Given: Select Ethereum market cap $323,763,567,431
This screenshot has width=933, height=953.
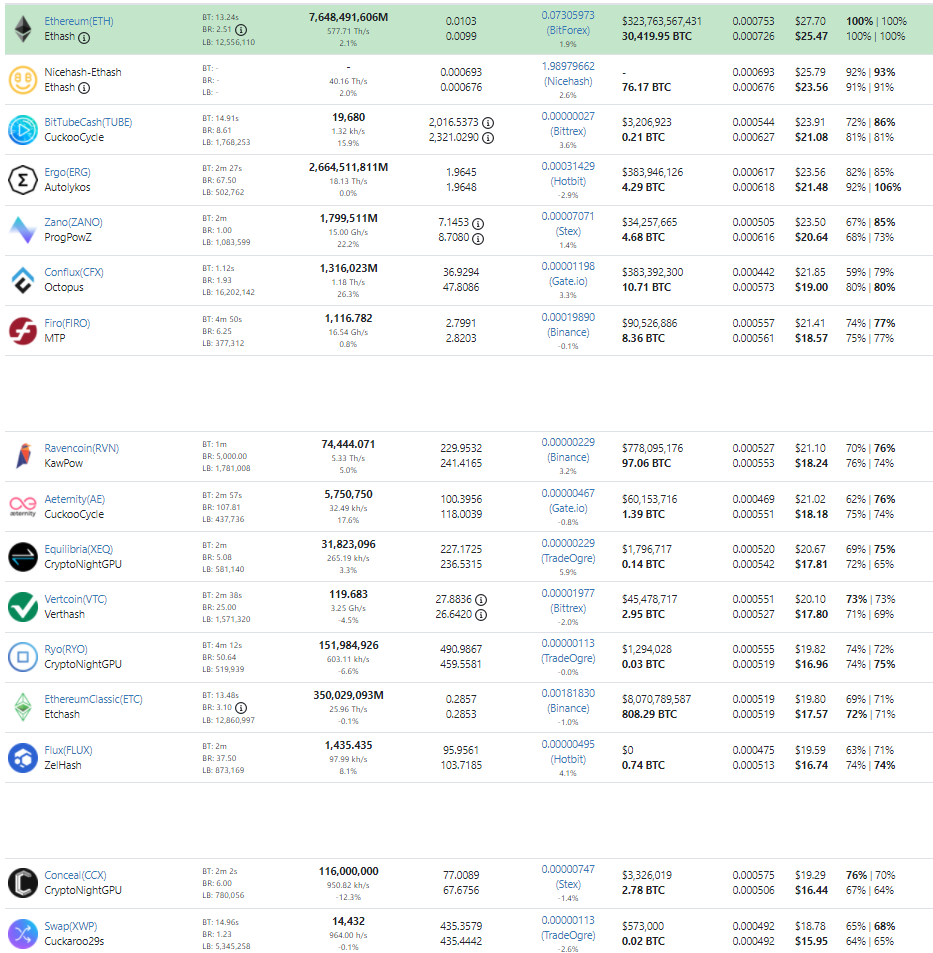Looking at the screenshot, I should click(x=661, y=21).
